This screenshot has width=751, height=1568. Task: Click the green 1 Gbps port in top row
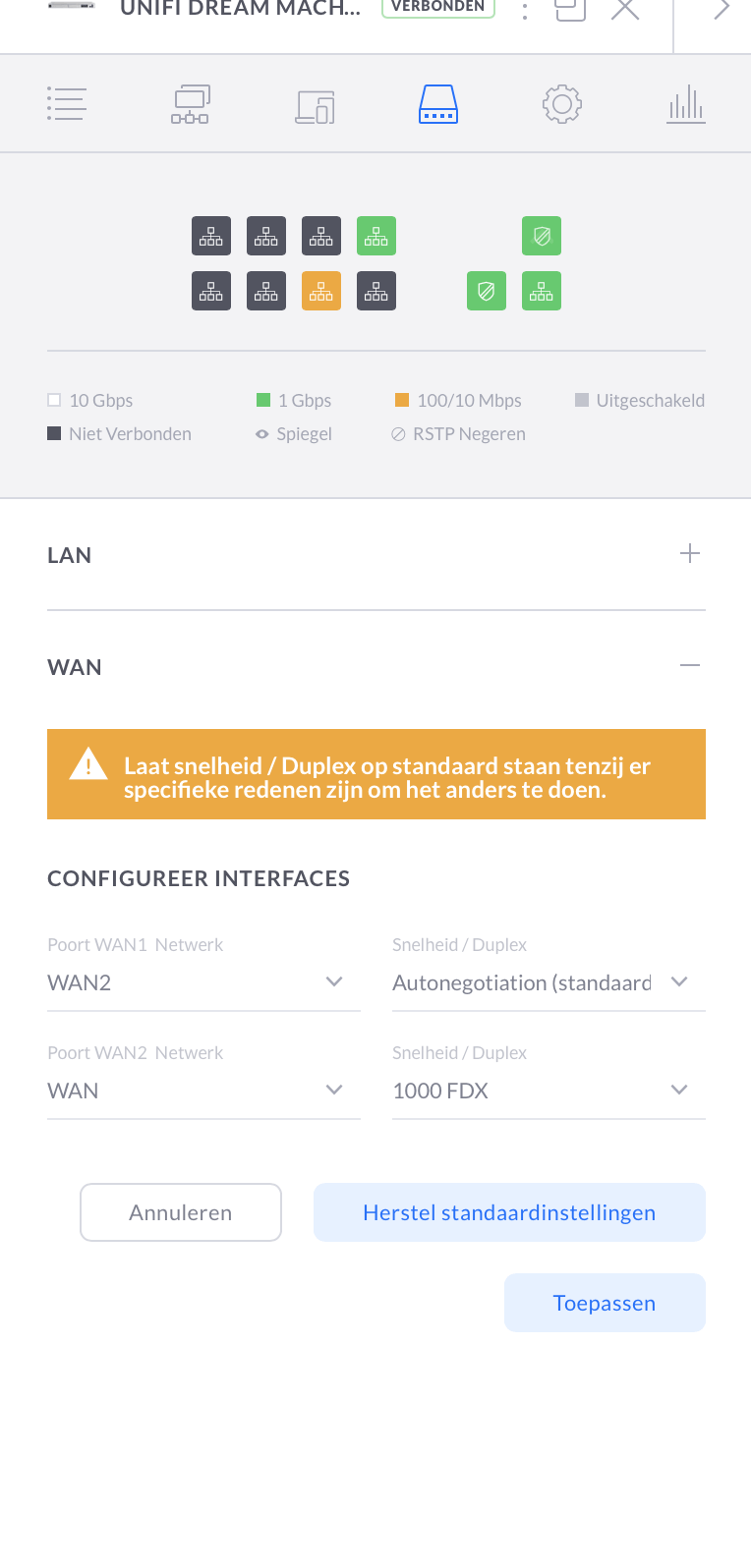376,236
